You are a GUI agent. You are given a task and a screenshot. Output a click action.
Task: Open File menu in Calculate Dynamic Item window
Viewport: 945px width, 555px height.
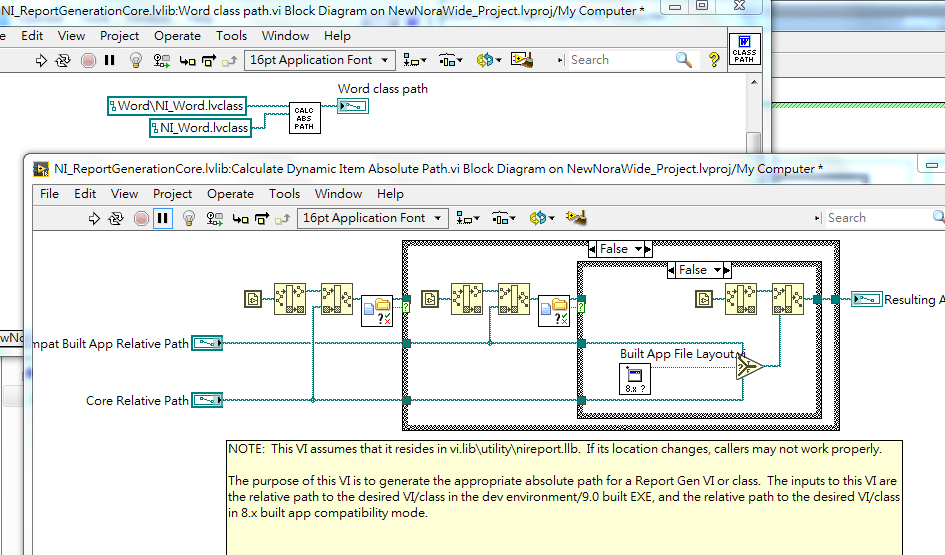49,194
